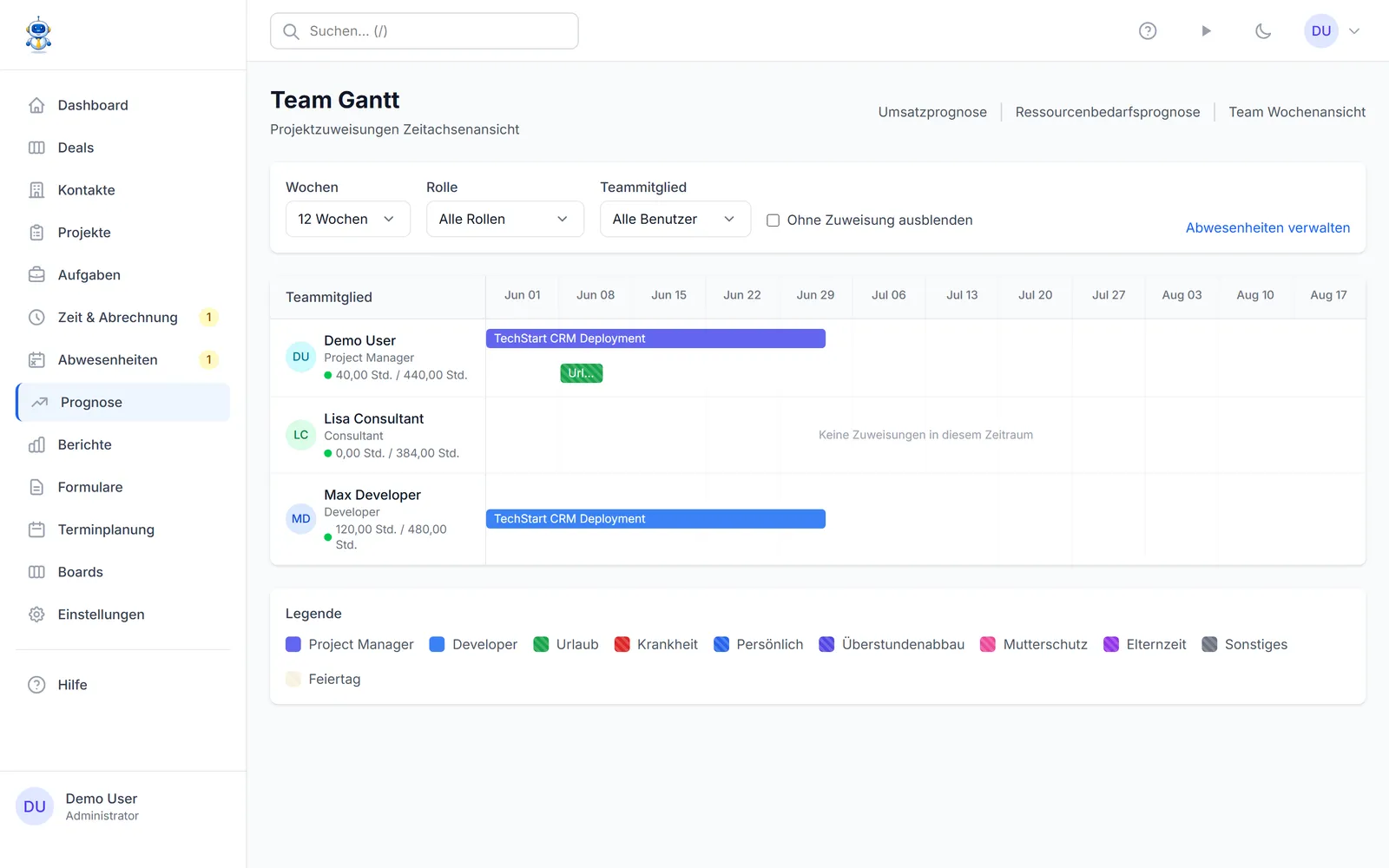The height and width of the screenshot is (868, 1389).
Task: Click '40,00 Std. / 440,00 Std.' text
Action: [401, 375]
